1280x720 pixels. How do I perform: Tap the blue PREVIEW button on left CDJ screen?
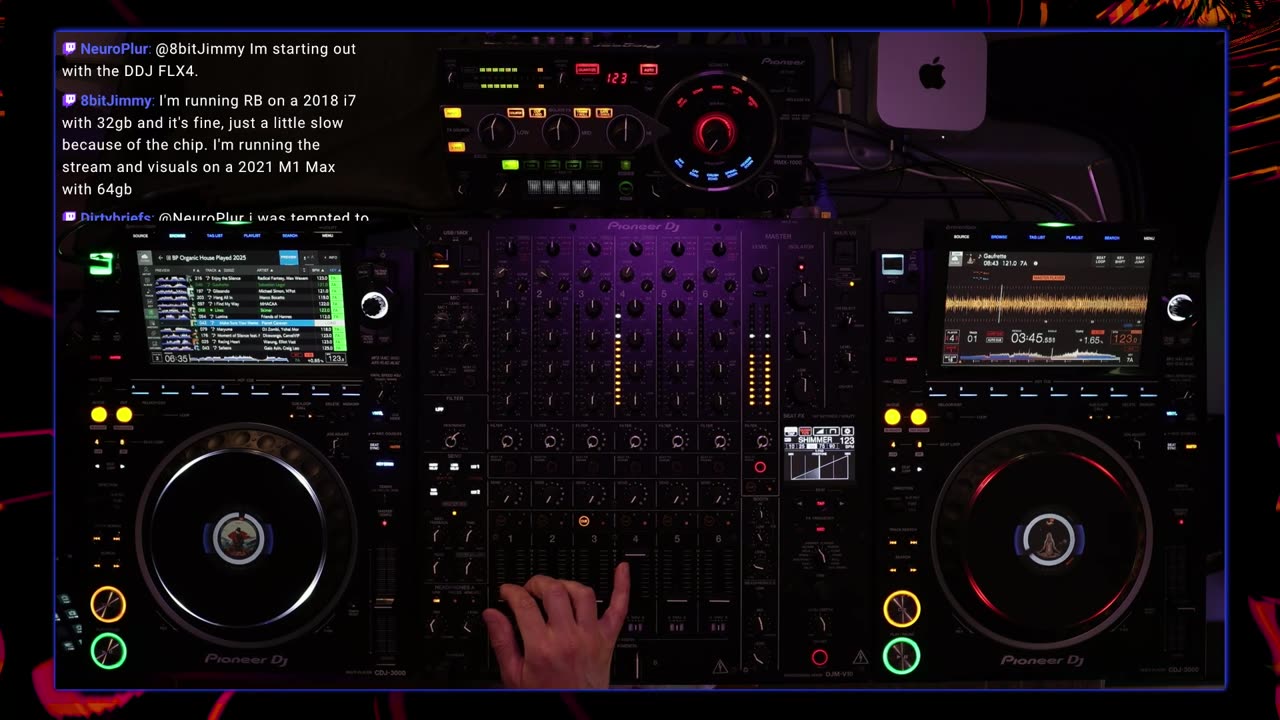coord(288,258)
